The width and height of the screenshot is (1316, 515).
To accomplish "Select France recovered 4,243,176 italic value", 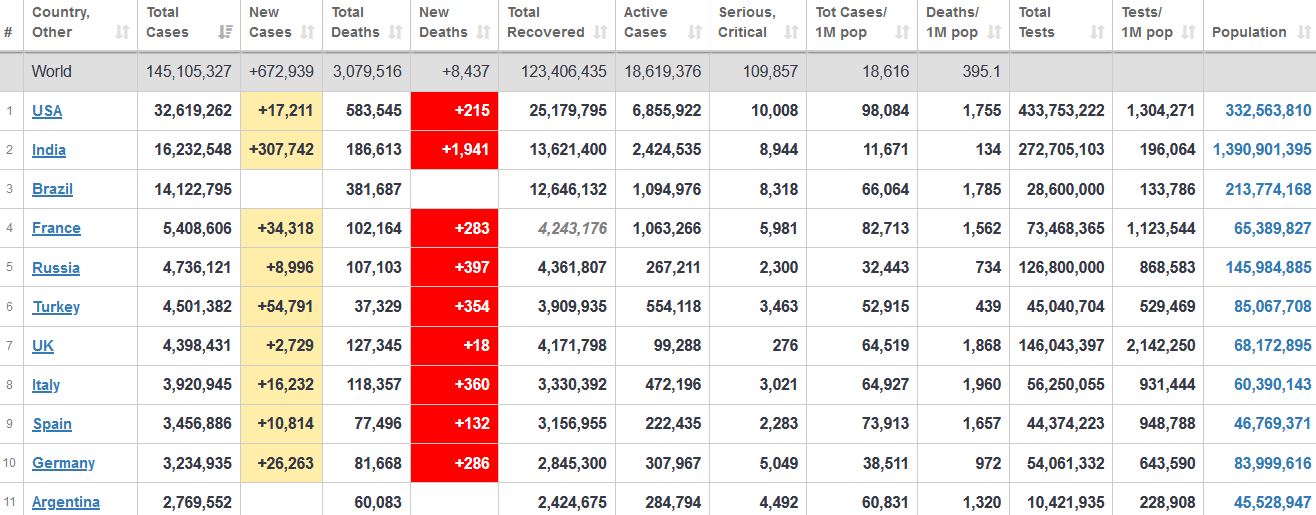I will 572,228.
